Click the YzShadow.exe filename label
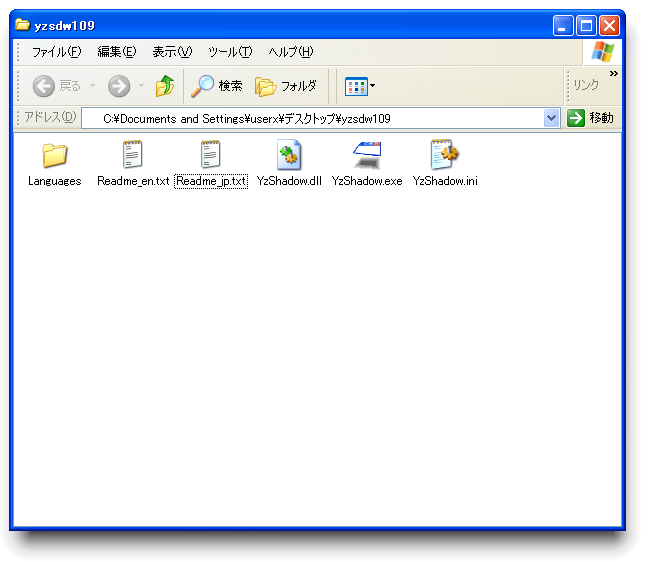Viewport: 650px width, 562px height. pos(367,182)
